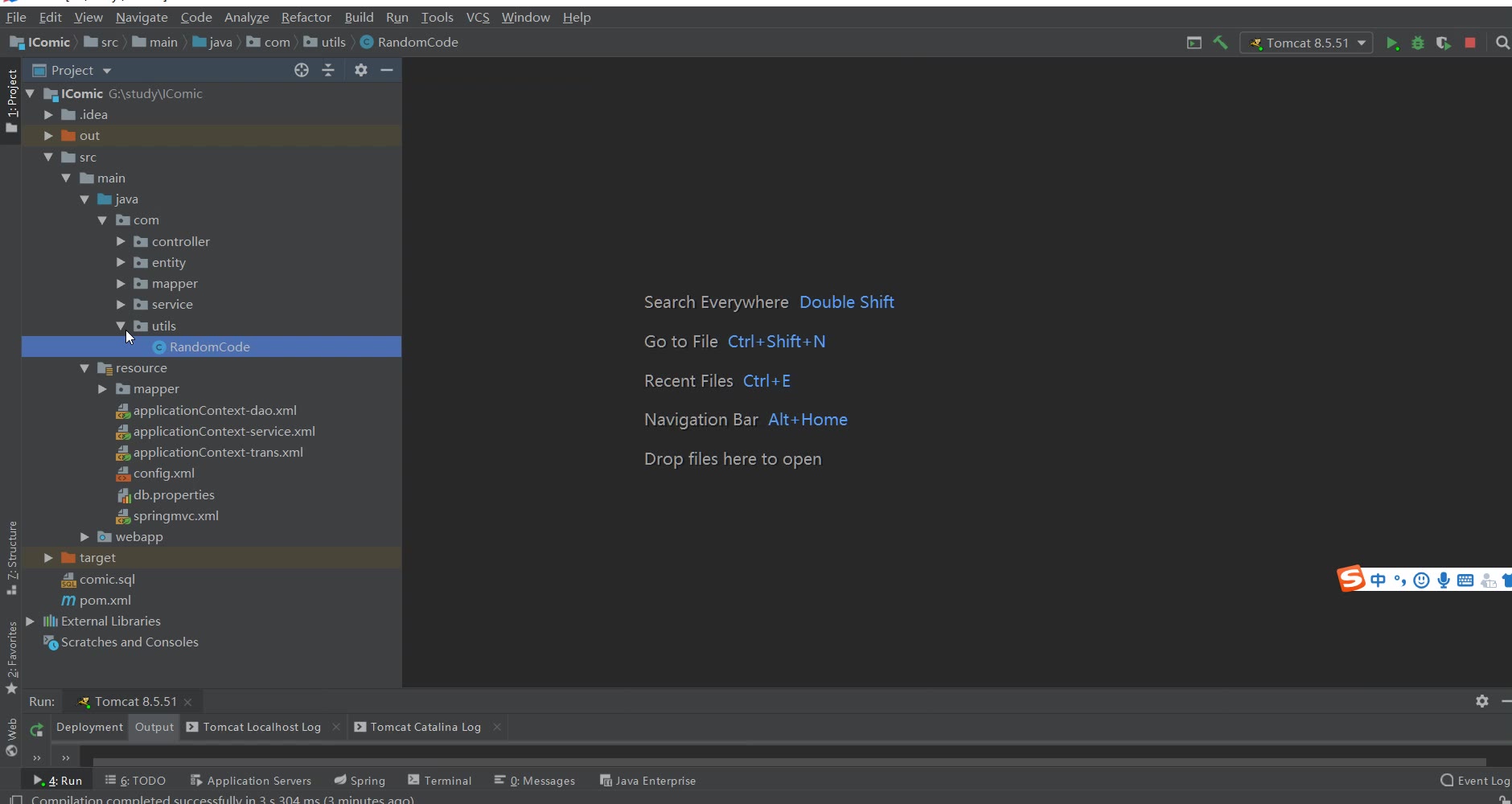Build project with the hammer icon

click(x=1220, y=43)
